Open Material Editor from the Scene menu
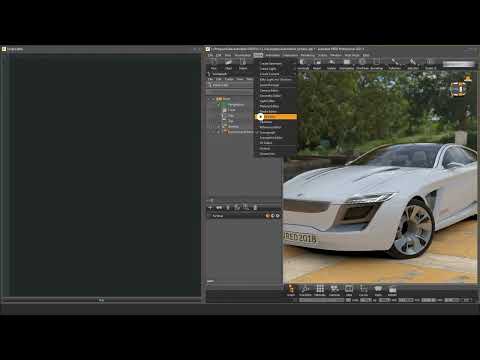 coord(269,106)
